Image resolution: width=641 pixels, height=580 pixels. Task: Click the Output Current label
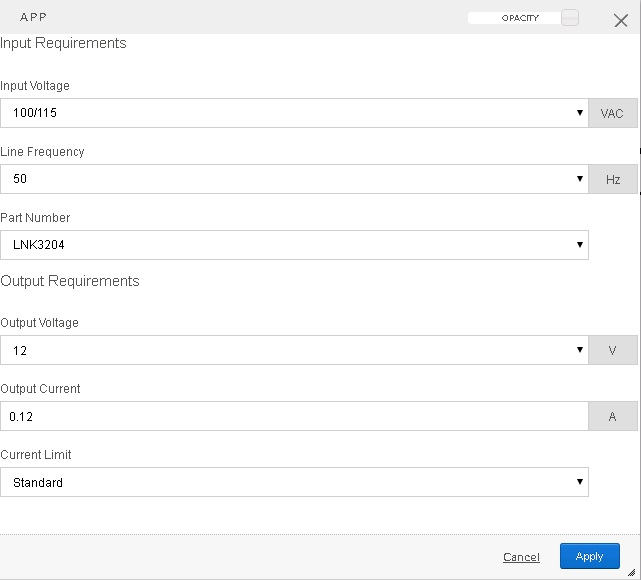40,389
